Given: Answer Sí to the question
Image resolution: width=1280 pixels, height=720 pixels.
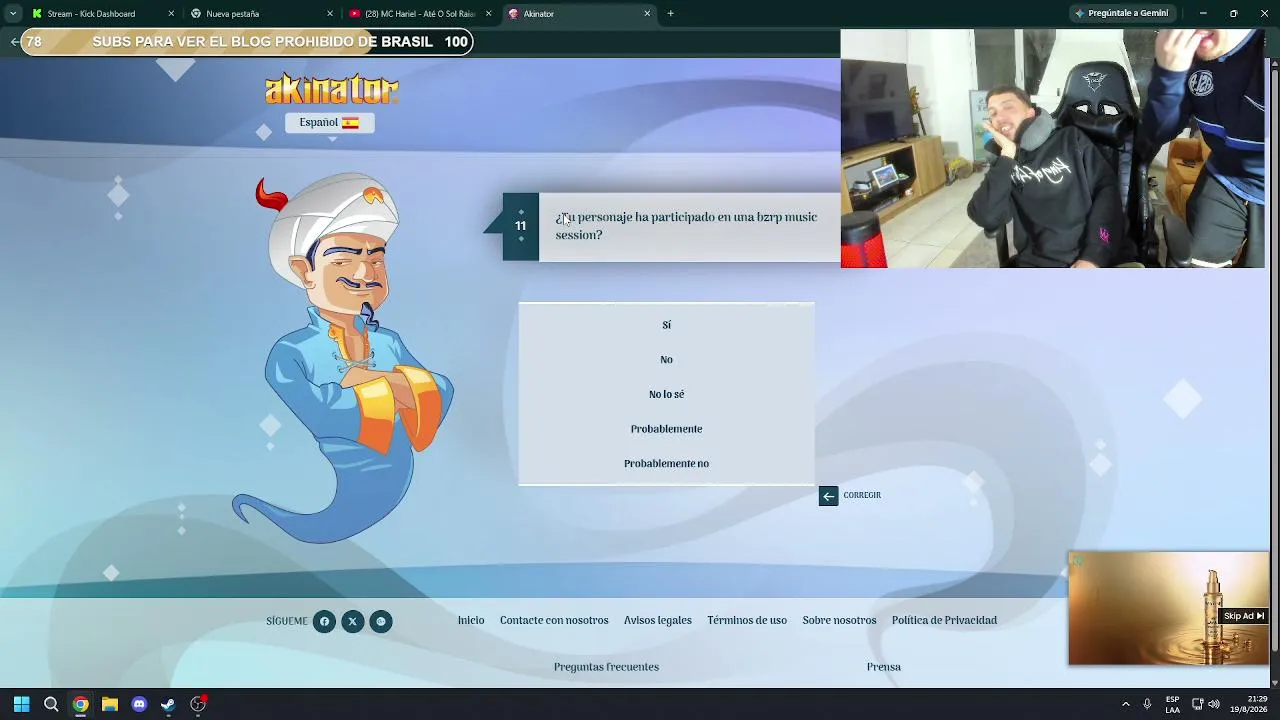Looking at the screenshot, I should tap(666, 325).
